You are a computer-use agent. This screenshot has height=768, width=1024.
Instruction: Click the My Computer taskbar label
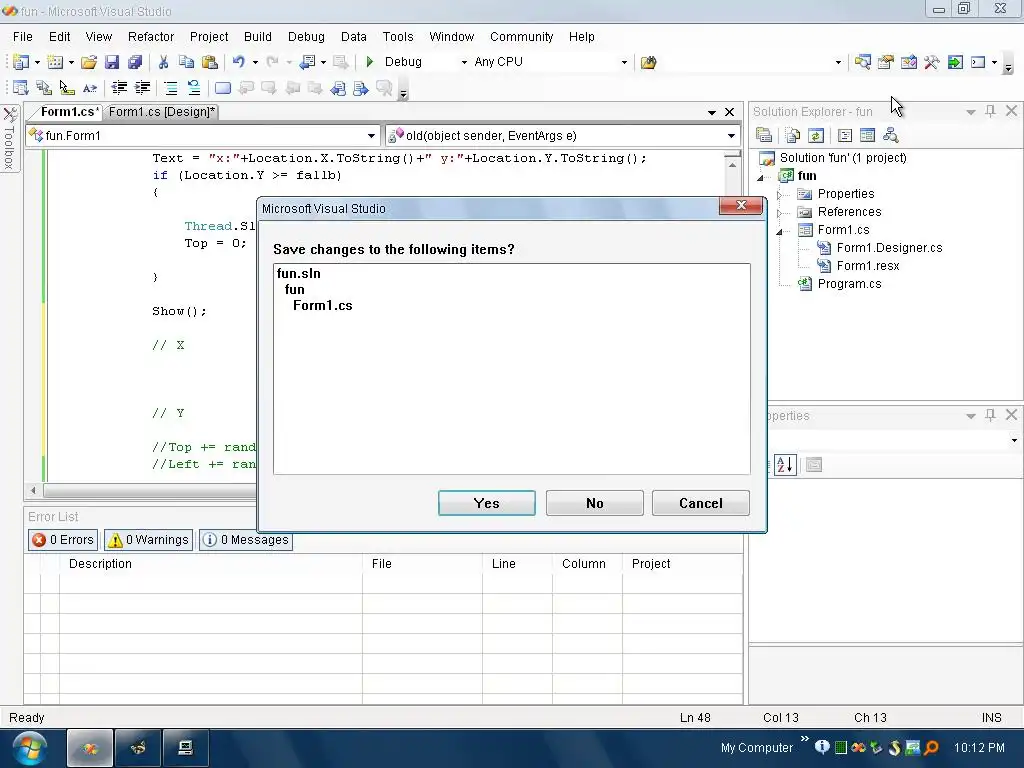[756, 748]
